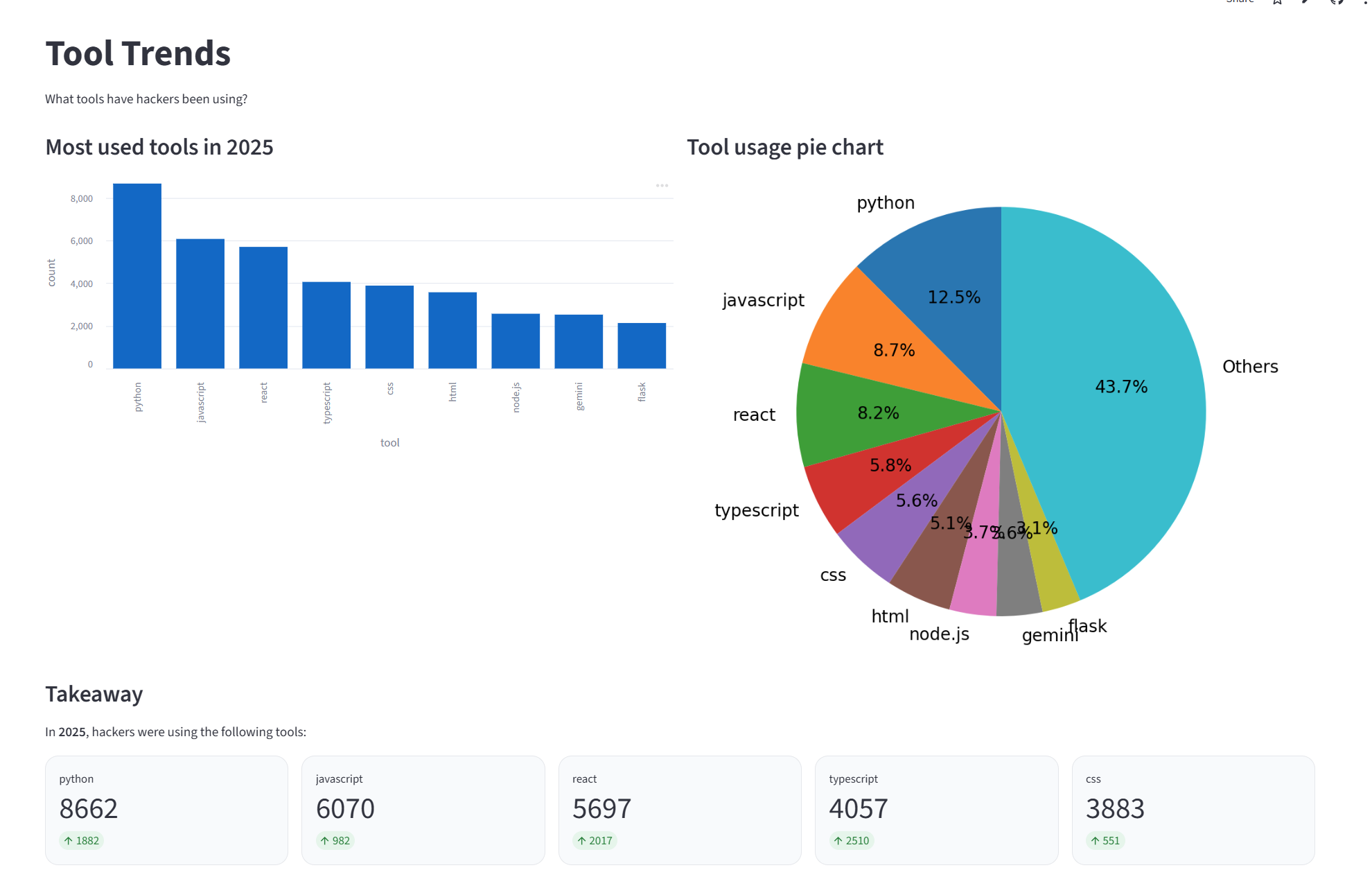Click the python metric card value 8662

[x=89, y=808]
